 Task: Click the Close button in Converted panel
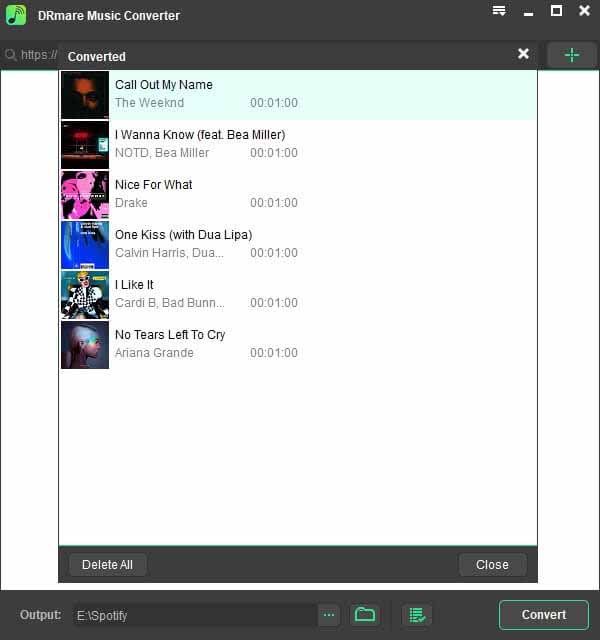click(492, 564)
